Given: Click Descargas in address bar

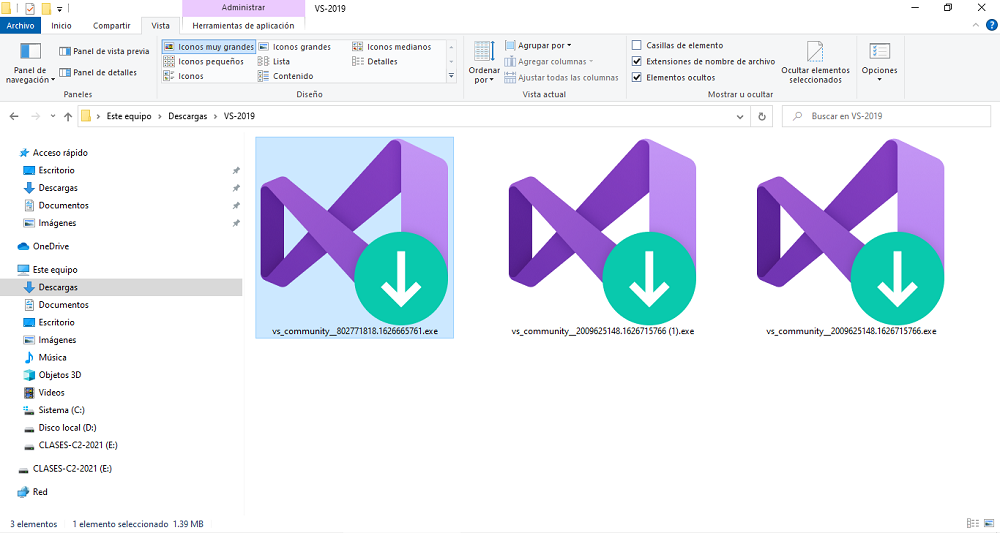Looking at the screenshot, I should [188, 116].
